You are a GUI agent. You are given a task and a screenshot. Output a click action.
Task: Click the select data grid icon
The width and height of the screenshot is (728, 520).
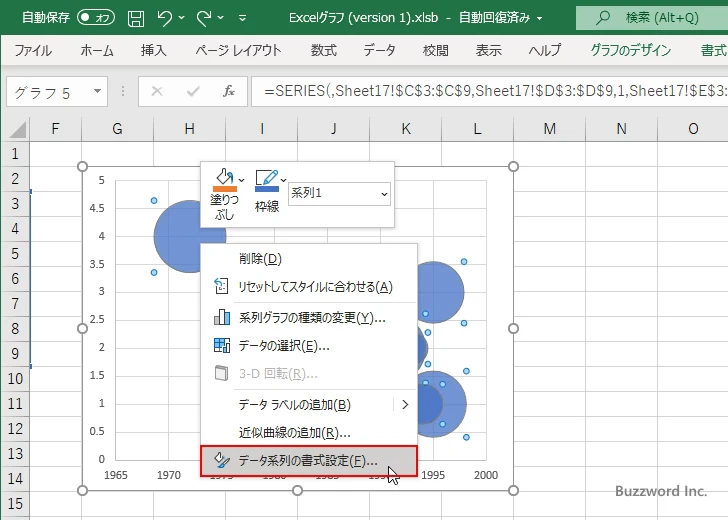point(221,345)
